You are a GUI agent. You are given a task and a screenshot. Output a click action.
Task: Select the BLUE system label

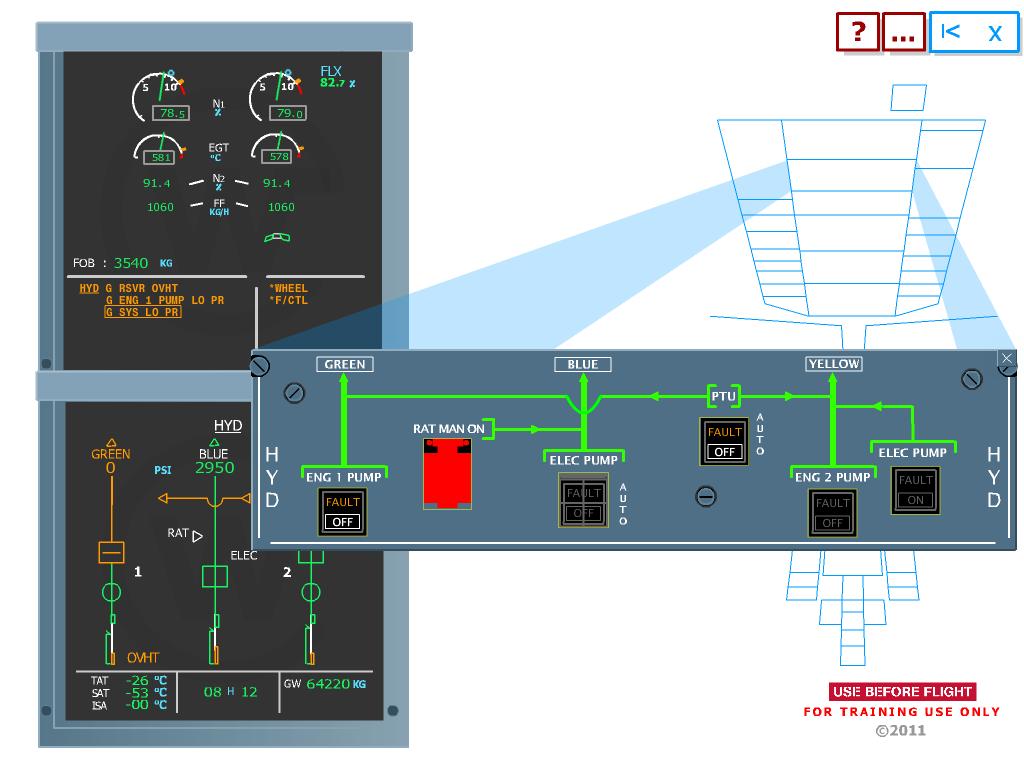[x=581, y=364]
